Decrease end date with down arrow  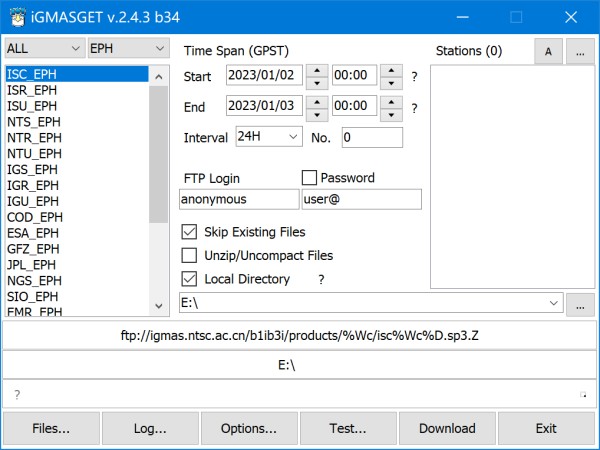coord(316,113)
